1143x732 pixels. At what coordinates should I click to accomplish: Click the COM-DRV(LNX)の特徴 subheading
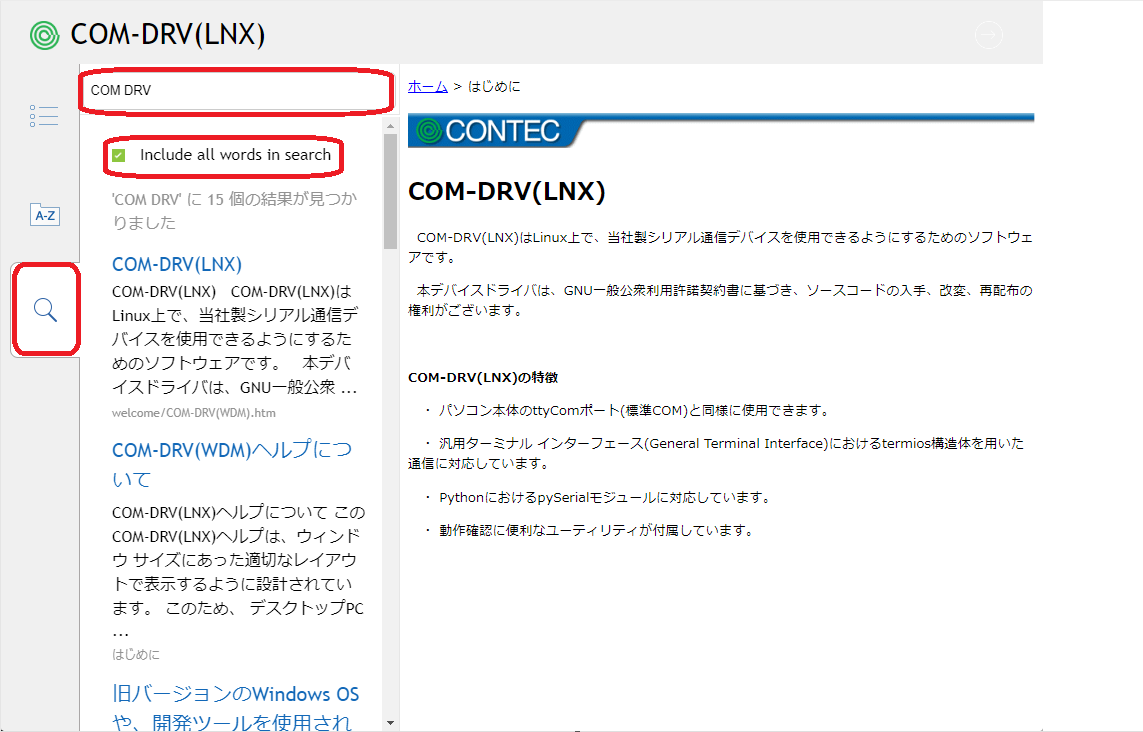(483, 378)
